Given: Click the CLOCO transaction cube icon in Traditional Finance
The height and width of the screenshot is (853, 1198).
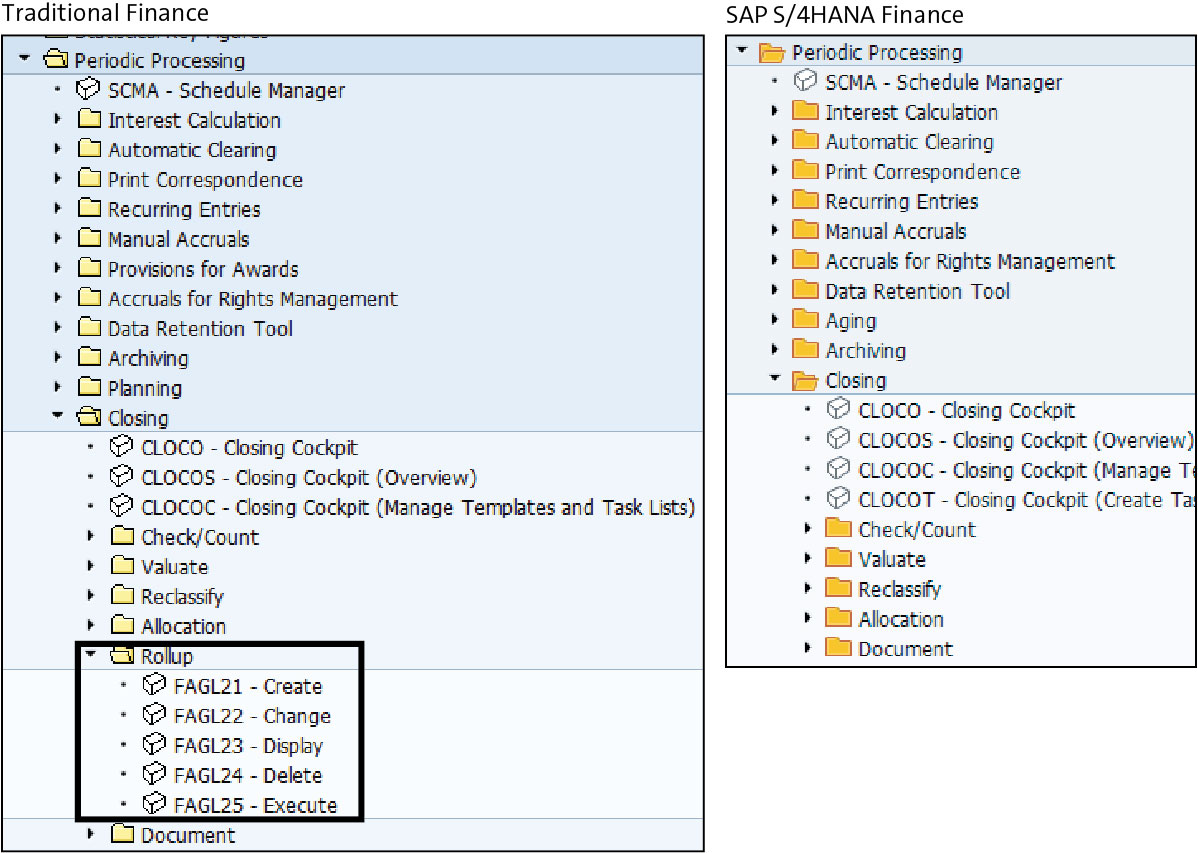Looking at the screenshot, I should [121, 447].
